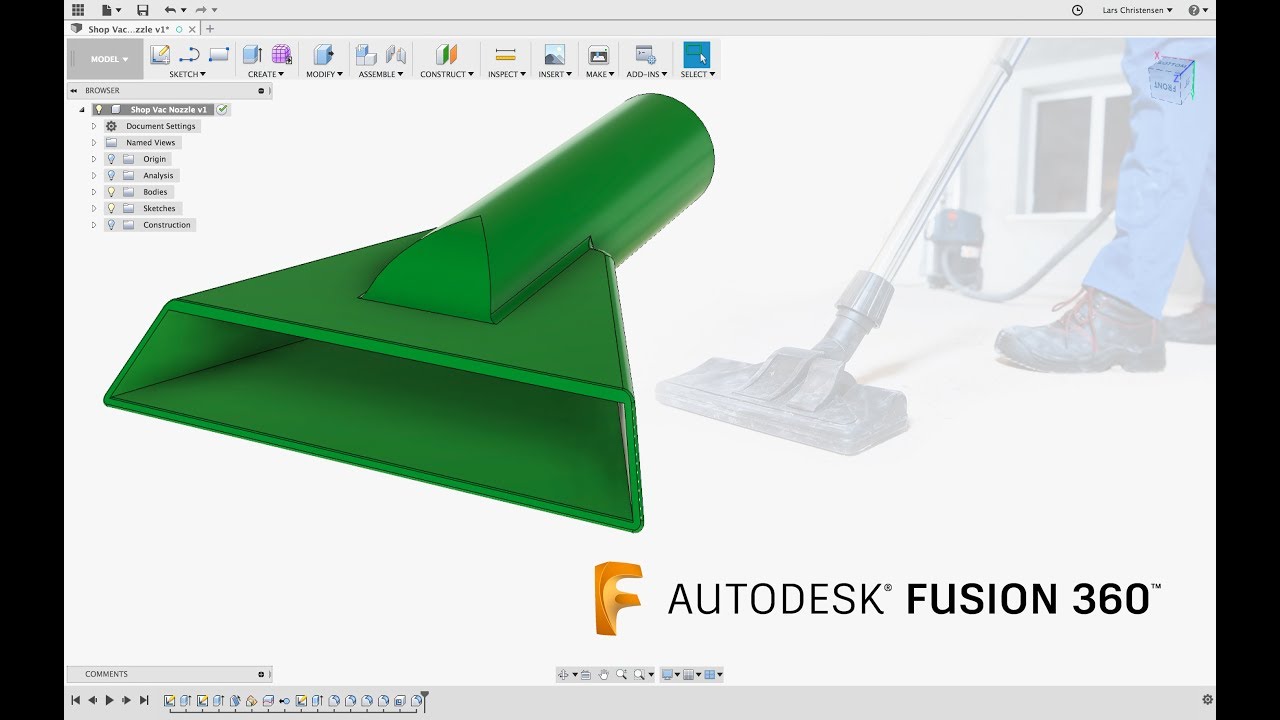Open timeline settings gear at bottom right
Image resolution: width=1280 pixels, height=720 pixels.
tap(1207, 700)
